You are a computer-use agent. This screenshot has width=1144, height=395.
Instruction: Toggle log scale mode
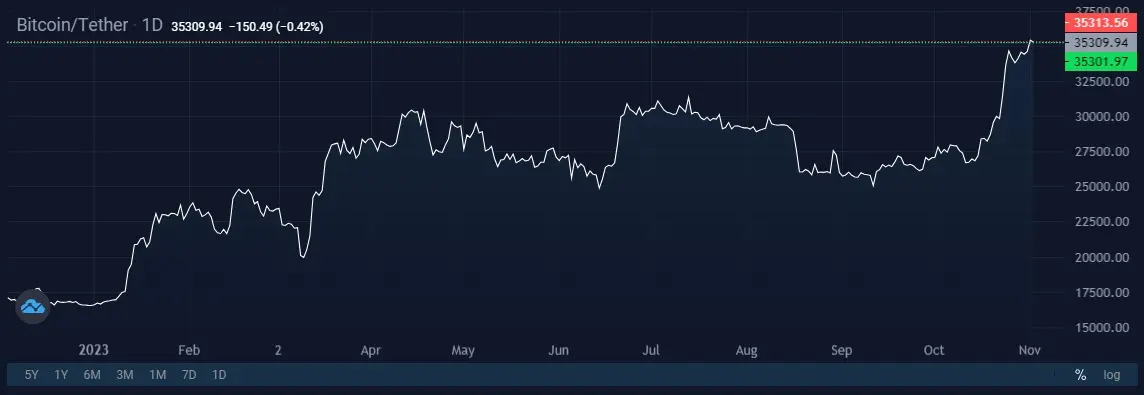click(x=1111, y=375)
